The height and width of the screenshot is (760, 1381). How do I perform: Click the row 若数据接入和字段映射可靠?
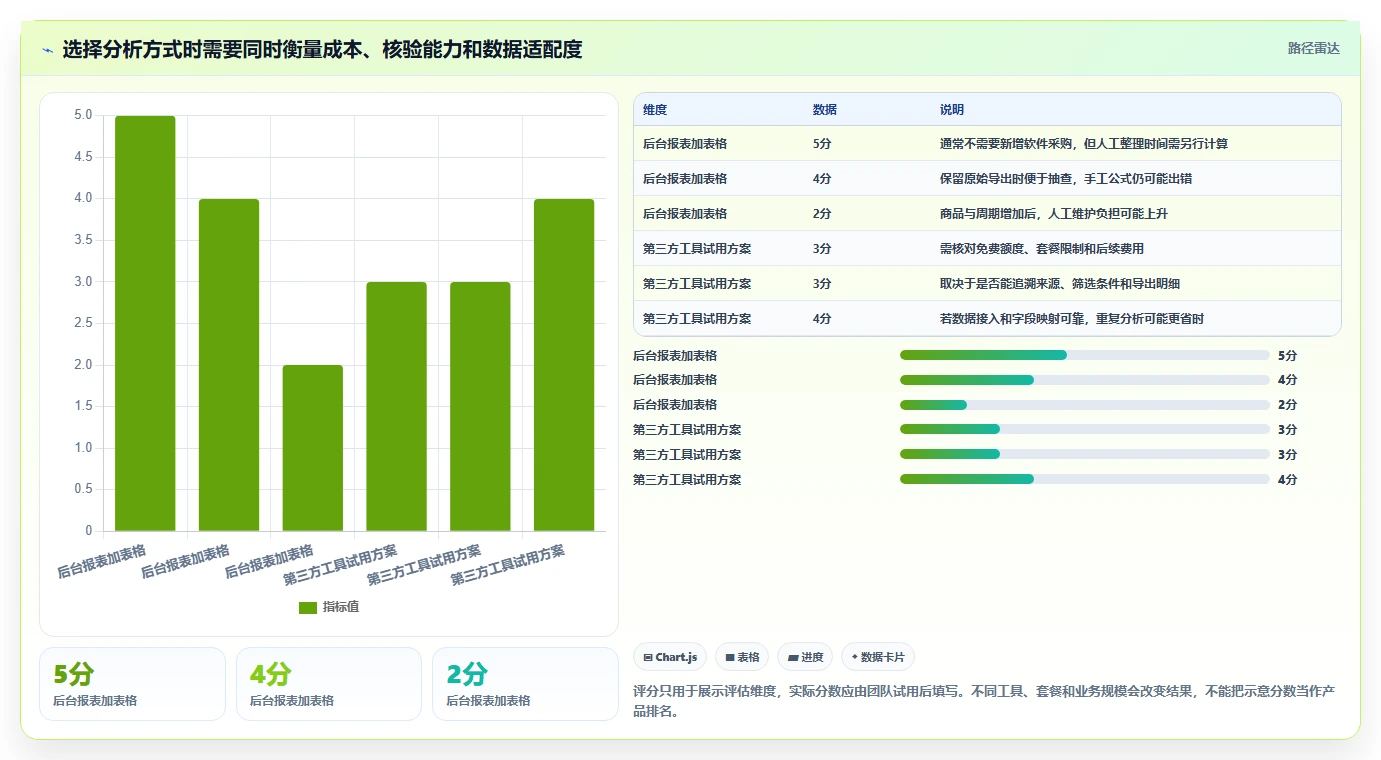click(987, 319)
